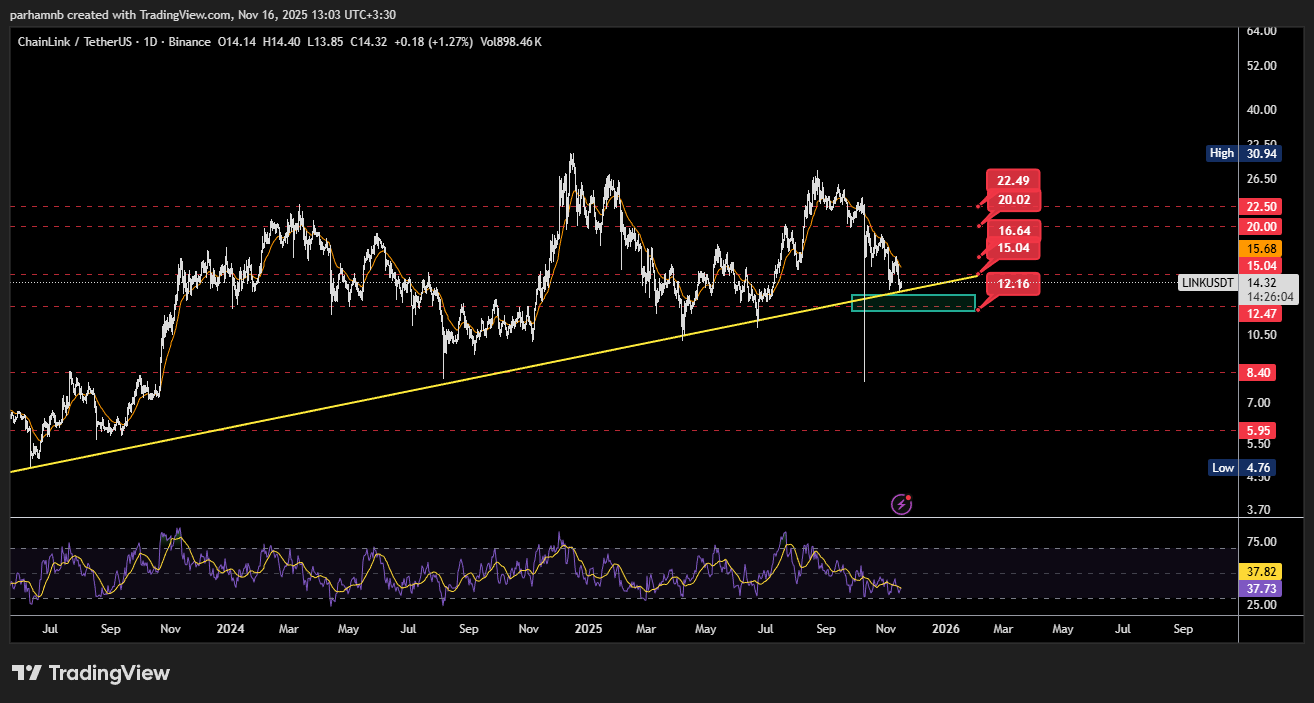Click the Low 4.76 label

[x=1240, y=467]
